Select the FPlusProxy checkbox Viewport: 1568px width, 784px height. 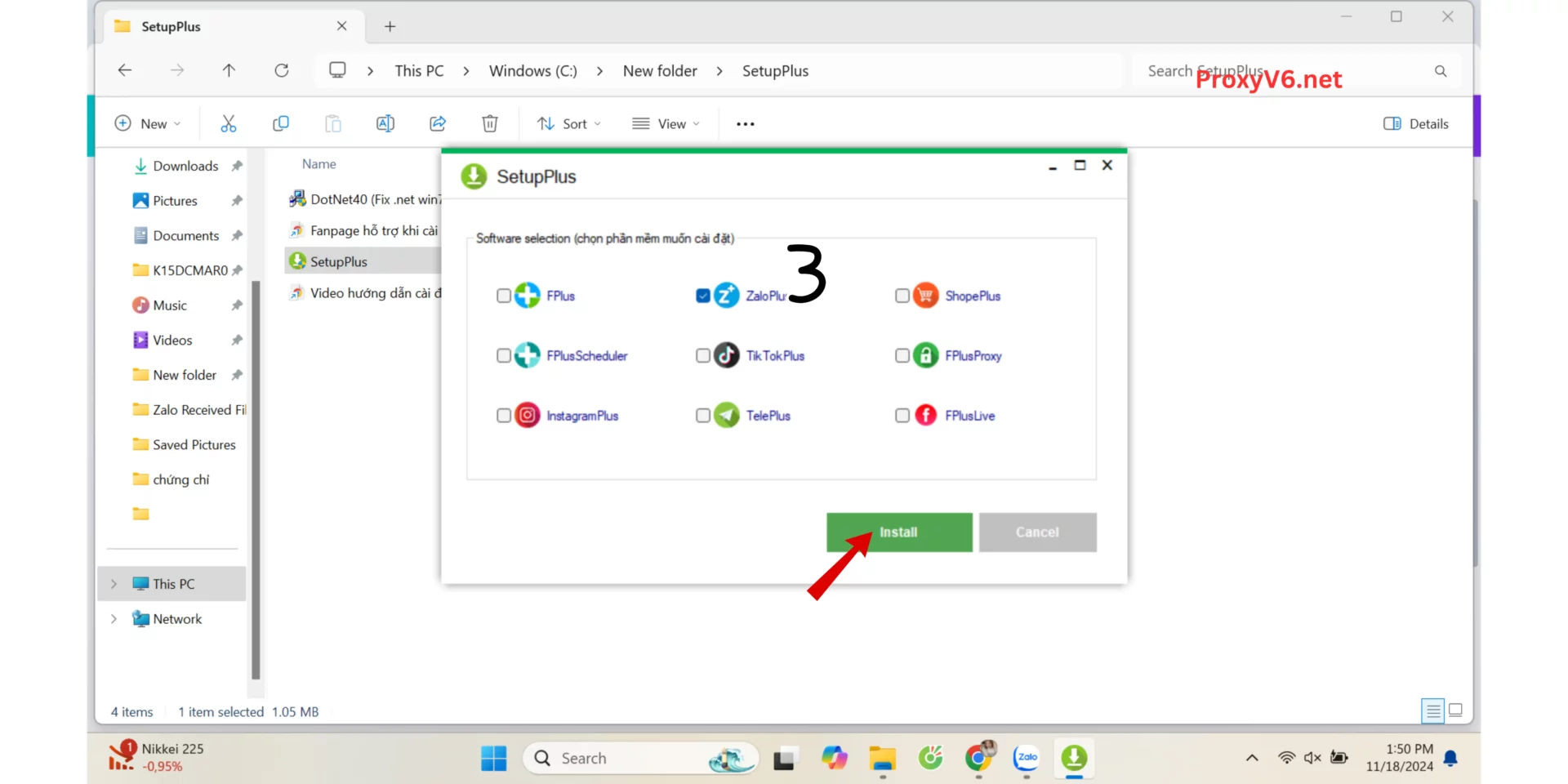(902, 355)
